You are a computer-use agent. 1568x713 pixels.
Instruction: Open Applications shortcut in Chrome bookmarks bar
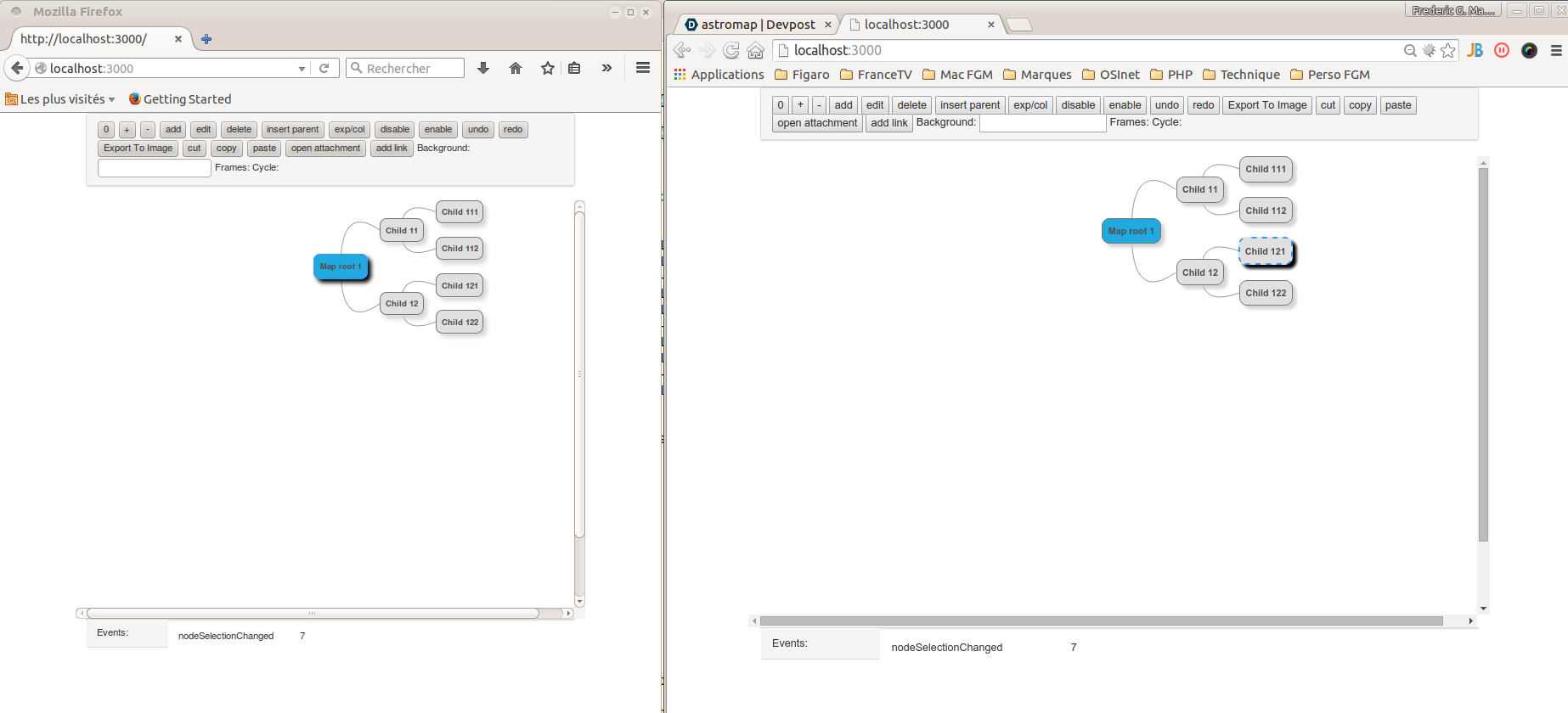point(719,75)
